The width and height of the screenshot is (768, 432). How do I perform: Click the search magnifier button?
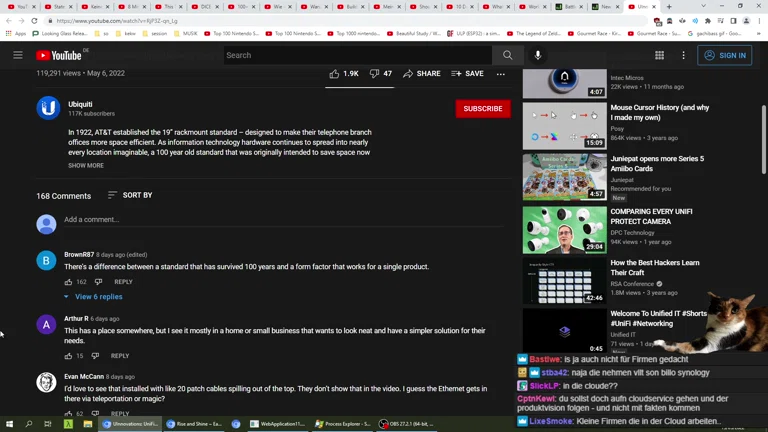tap(507, 55)
